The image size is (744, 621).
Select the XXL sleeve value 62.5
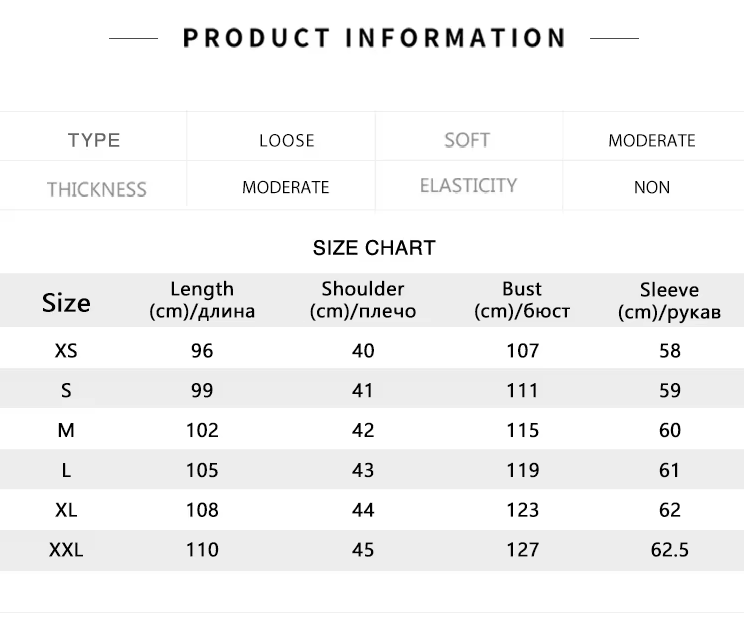pos(669,550)
